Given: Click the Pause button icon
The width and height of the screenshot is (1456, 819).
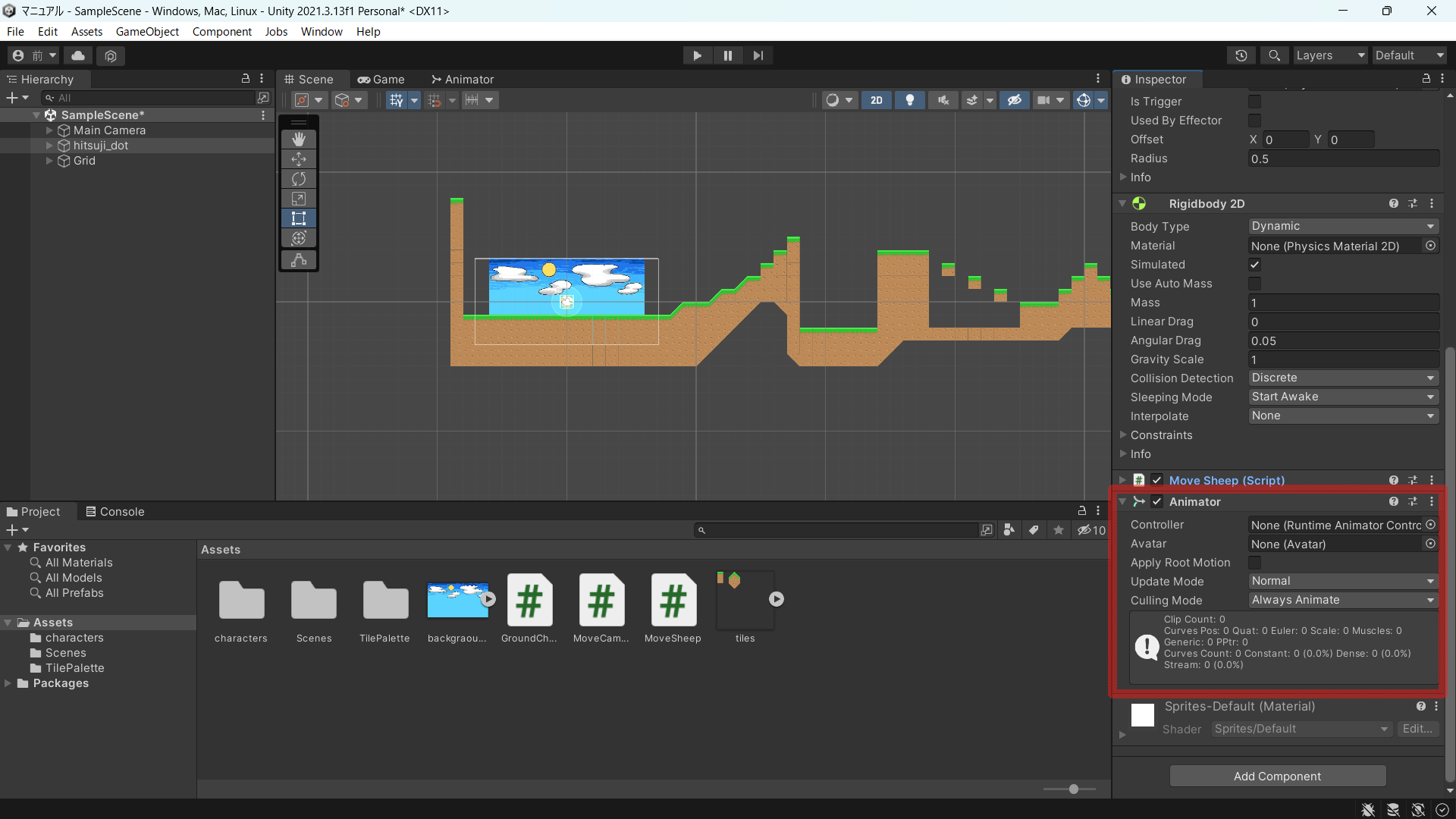Looking at the screenshot, I should coord(728,55).
